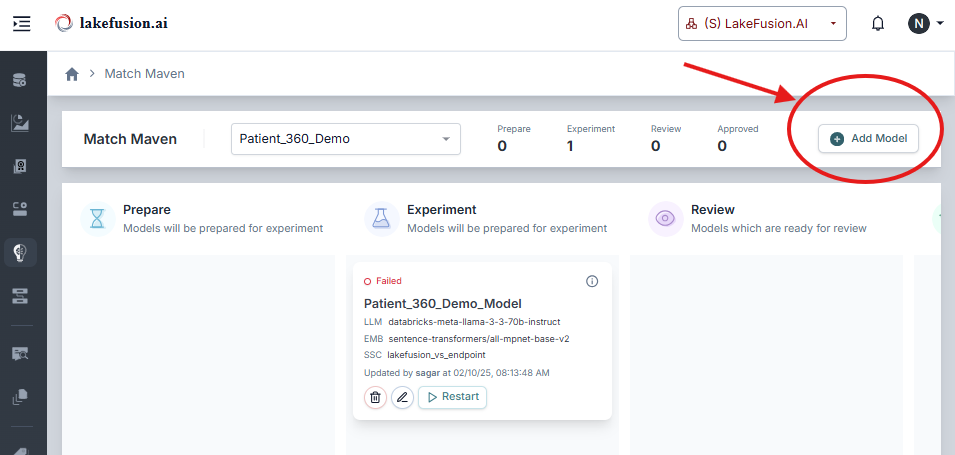The image size is (955, 455).
Task: Click the Updated by sagar timestamp
Action: [x=457, y=372]
